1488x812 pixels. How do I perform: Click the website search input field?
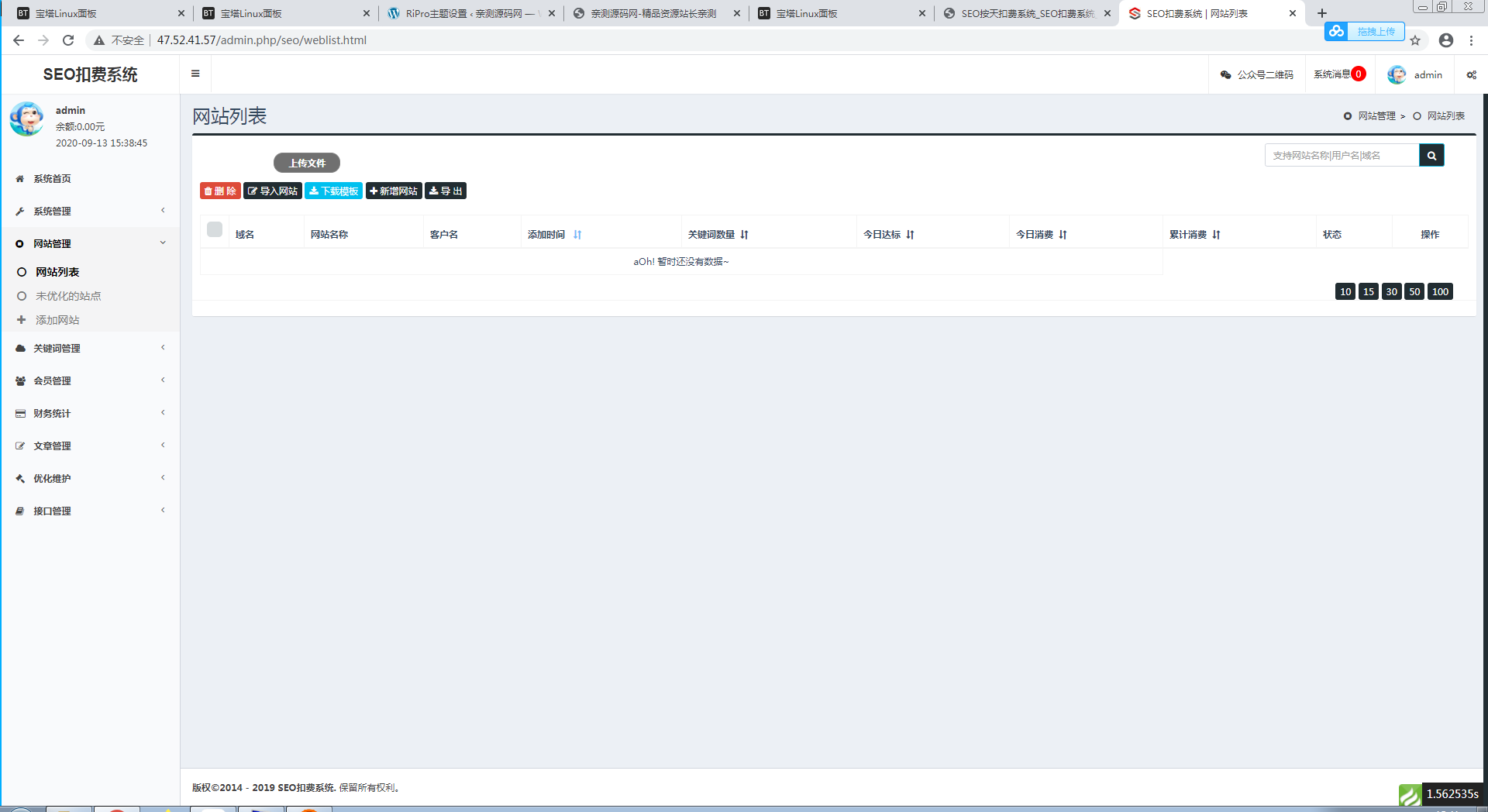click(1342, 155)
